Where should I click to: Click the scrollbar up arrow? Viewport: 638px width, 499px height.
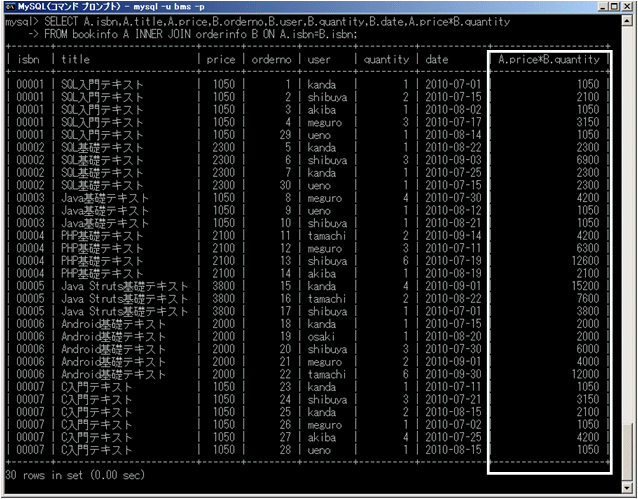(x=627, y=21)
